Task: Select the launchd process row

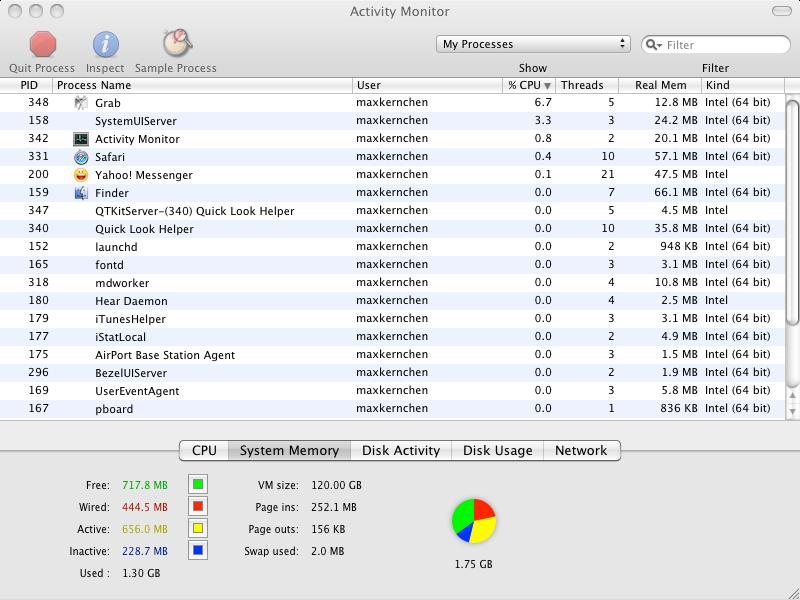Action: click(392, 247)
